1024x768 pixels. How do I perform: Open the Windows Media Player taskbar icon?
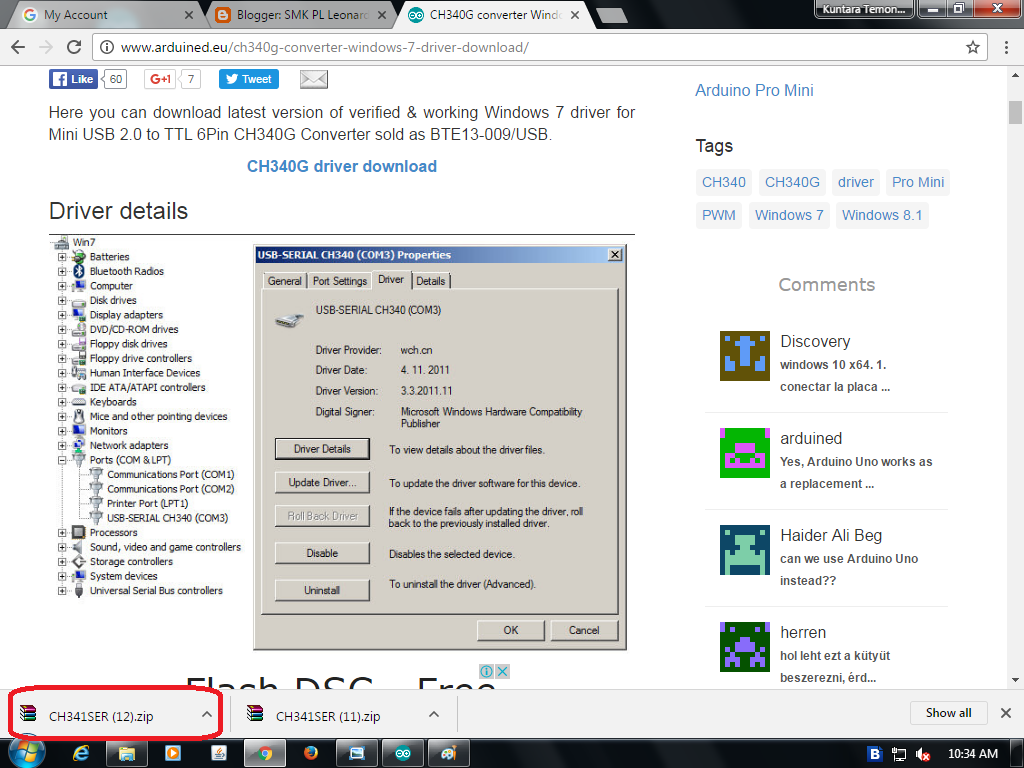172,754
